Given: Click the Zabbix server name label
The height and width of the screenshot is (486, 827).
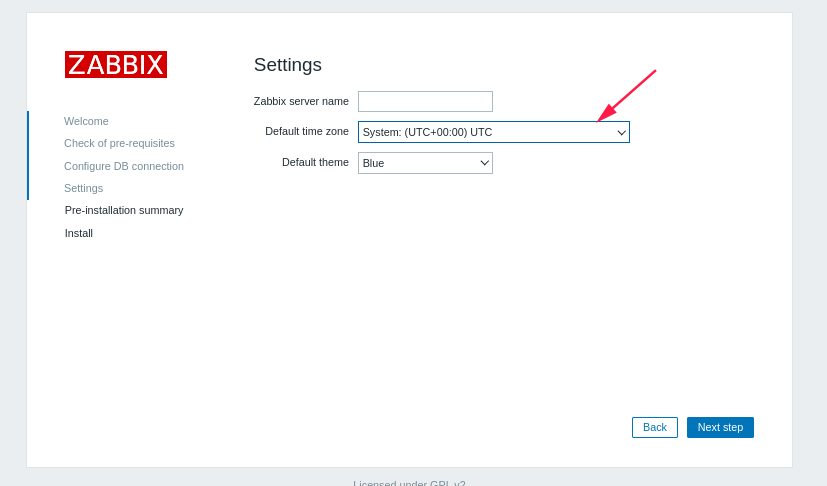Looking at the screenshot, I should [x=301, y=101].
